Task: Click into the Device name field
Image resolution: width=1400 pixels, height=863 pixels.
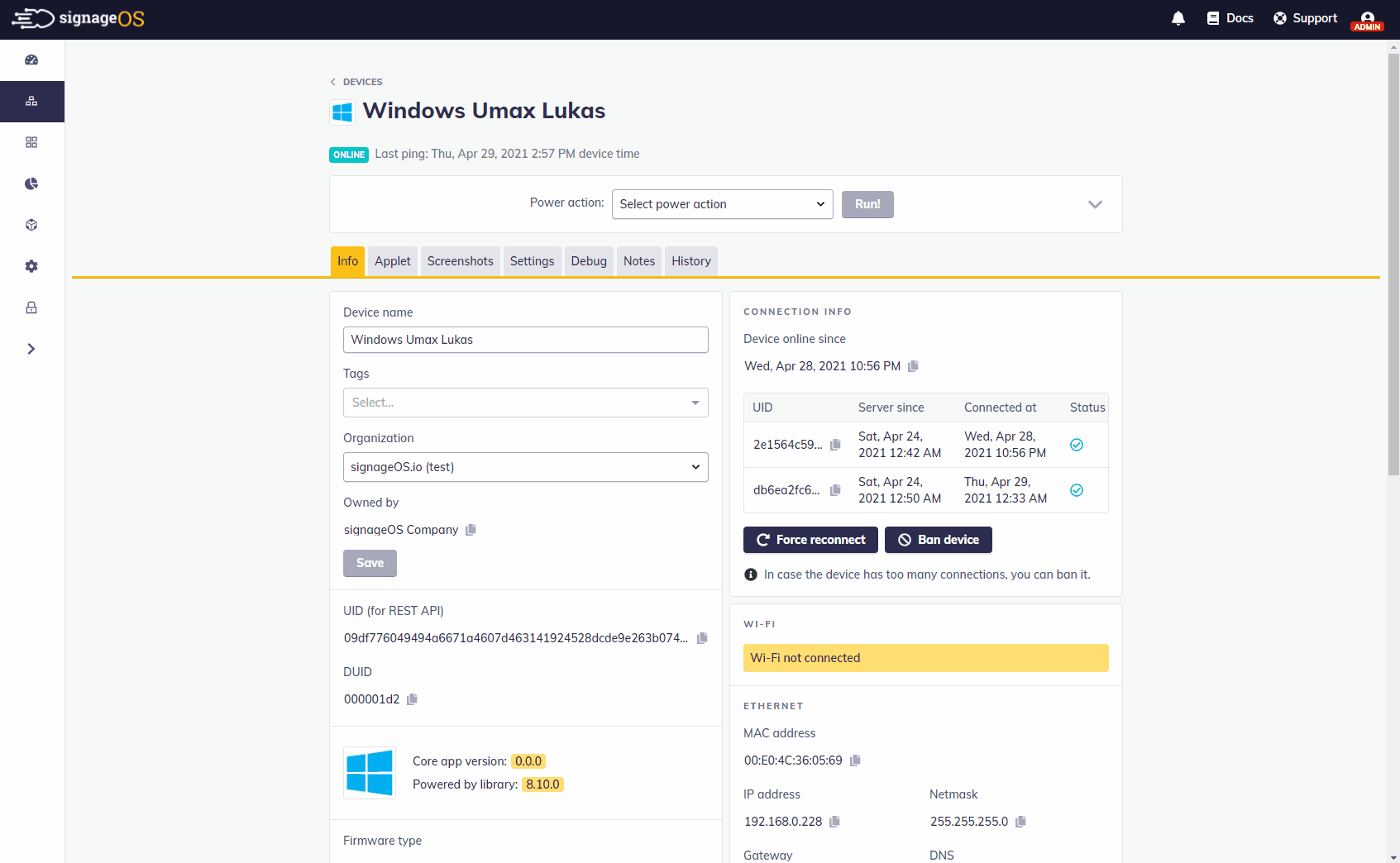Action: click(x=525, y=340)
